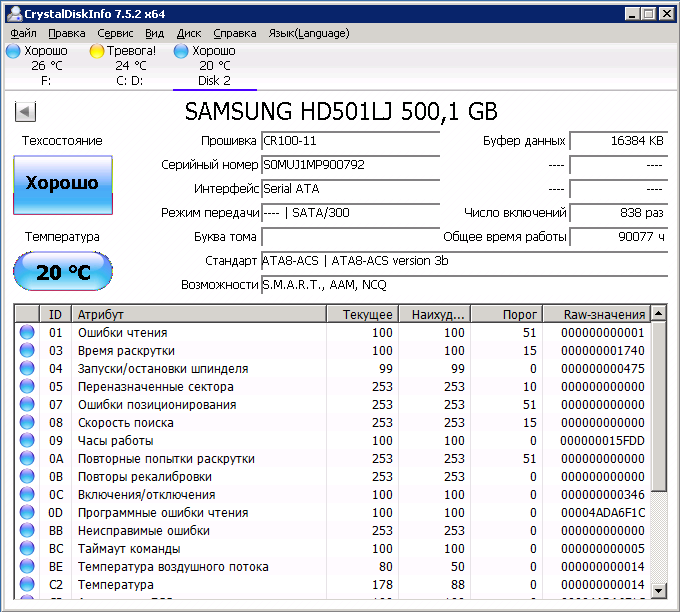
Task: Click the SMART table scrollbar thumb
Action: 659,406
